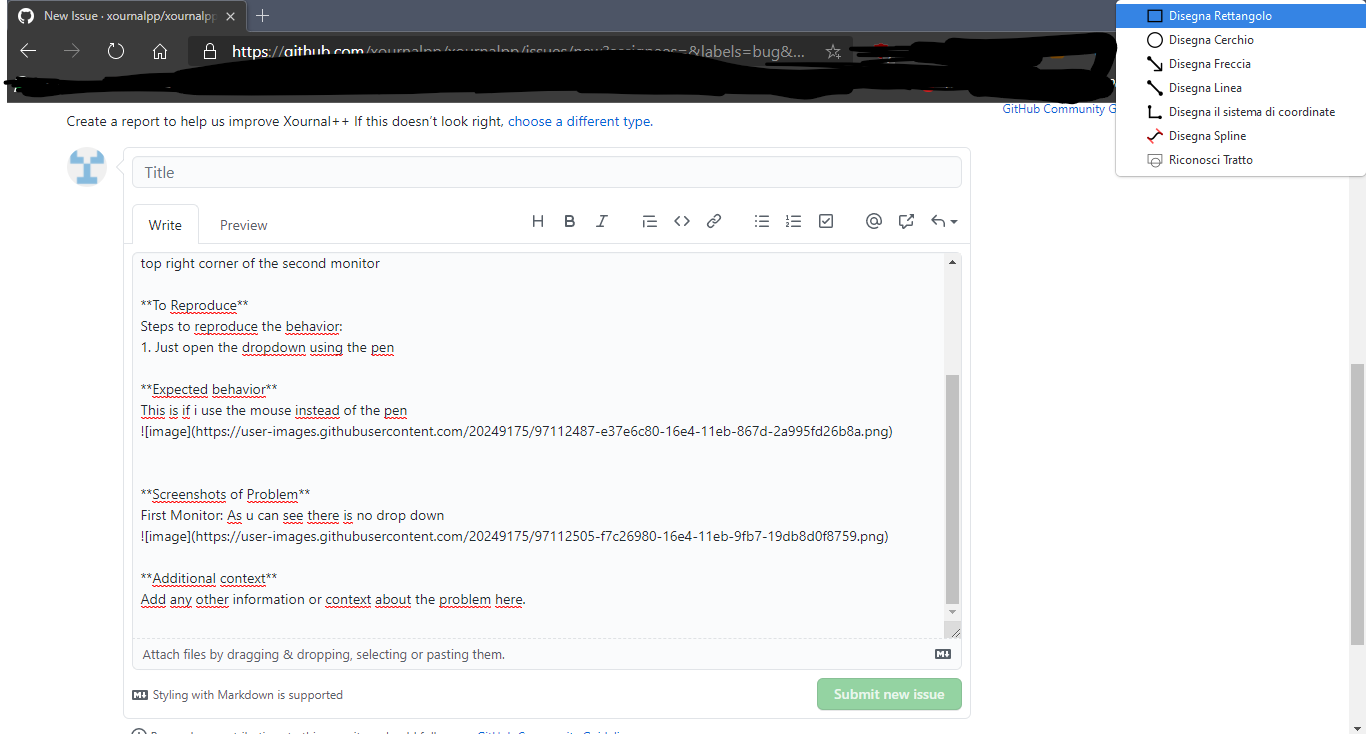1366x734 pixels.
Task: Insert a heading with the H icon
Action: [537, 221]
